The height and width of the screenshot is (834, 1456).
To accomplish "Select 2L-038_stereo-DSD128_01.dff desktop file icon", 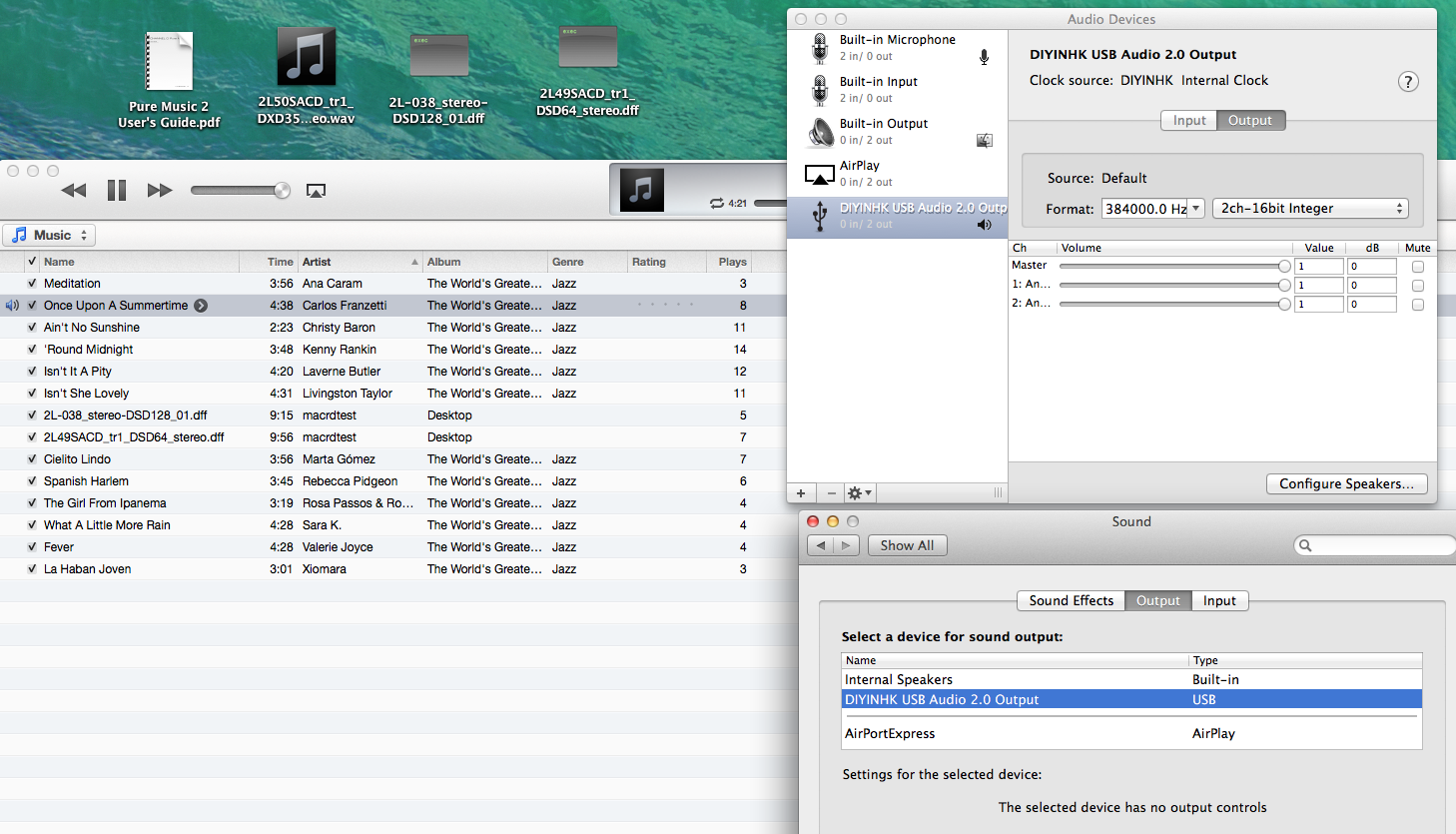I will 439,57.
